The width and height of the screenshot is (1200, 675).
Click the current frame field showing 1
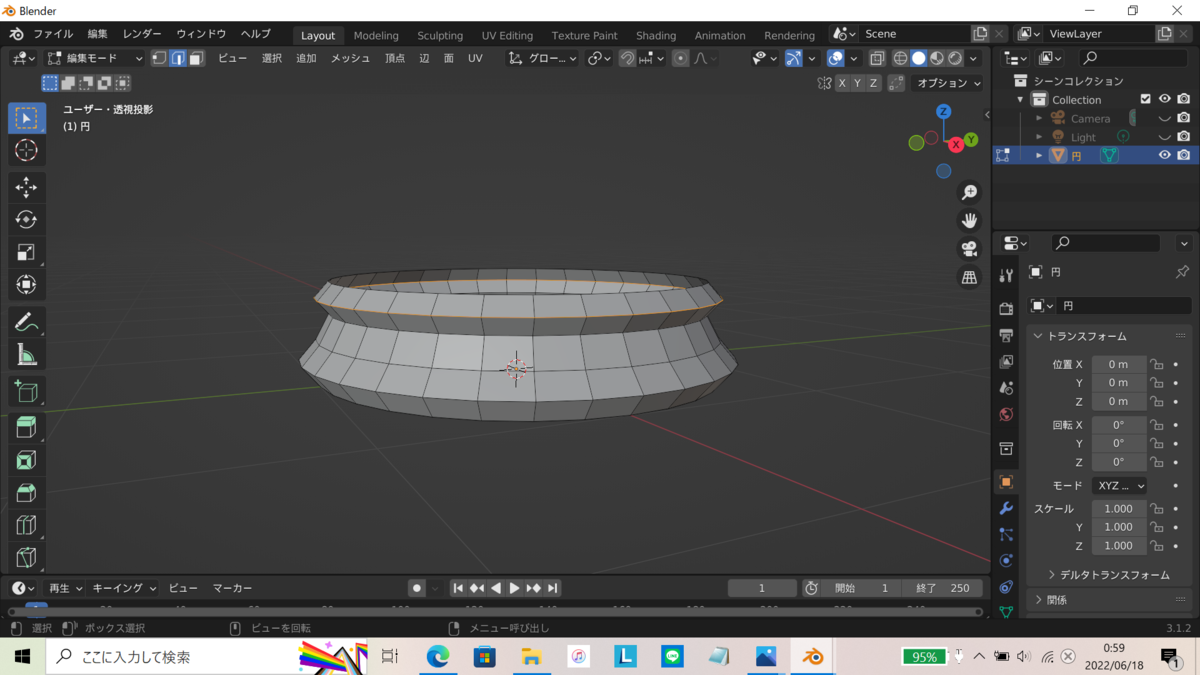pyautogui.click(x=762, y=588)
